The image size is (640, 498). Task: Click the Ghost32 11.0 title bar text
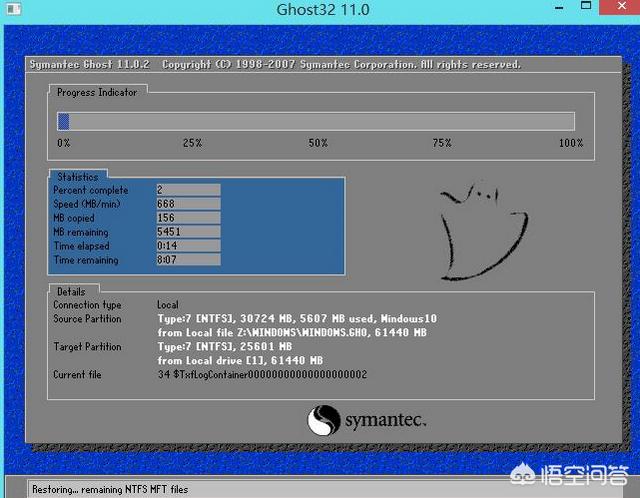coord(322,10)
